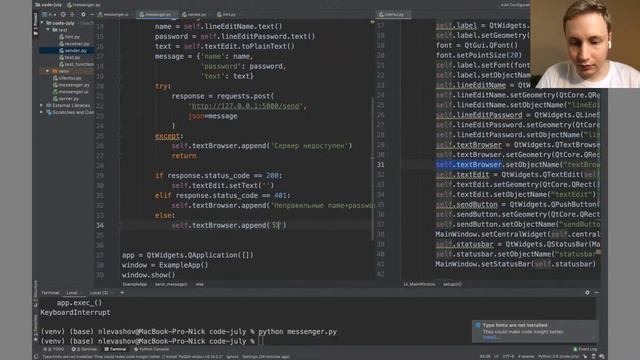This screenshot has height=360, width=640.
Task: Click the send_message() breadcrumb
Action: pyautogui.click(x=171, y=284)
